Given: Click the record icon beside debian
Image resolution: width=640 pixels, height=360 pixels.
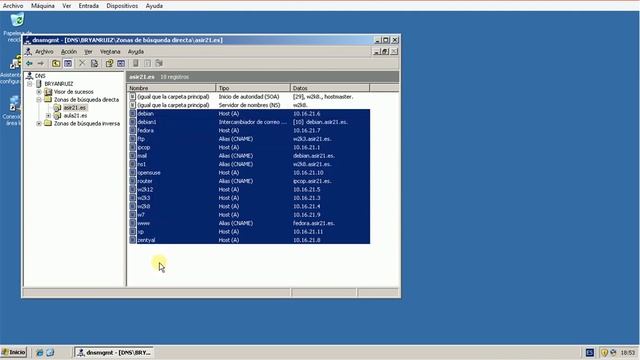Looking at the screenshot, I should pyautogui.click(x=133, y=113).
